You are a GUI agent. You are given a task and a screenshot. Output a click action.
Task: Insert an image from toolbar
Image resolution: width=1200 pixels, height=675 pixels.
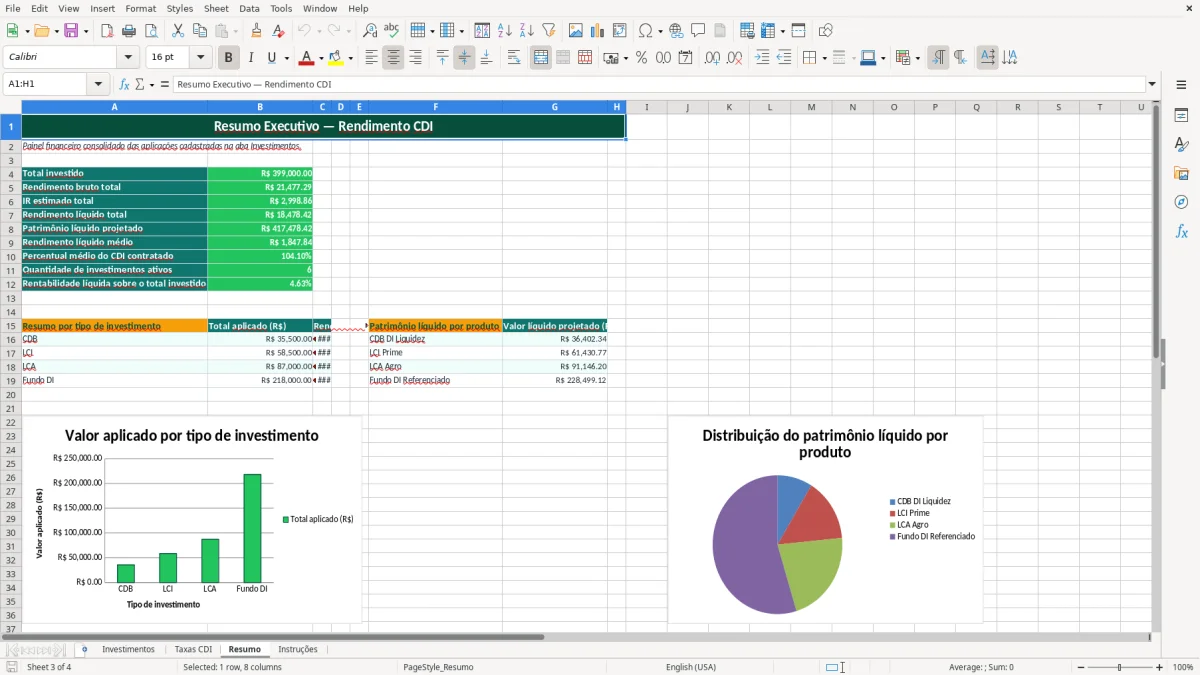coord(576,31)
